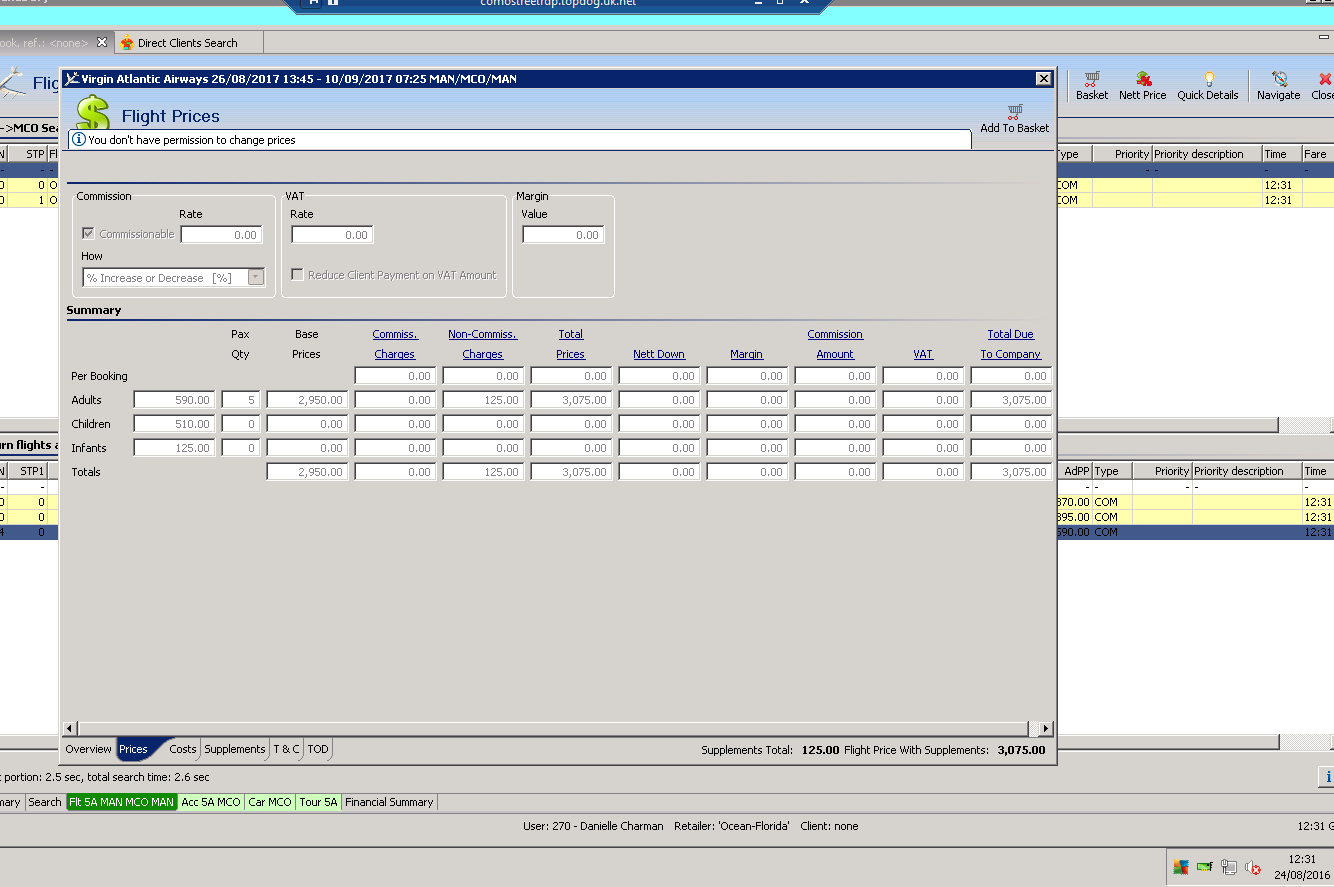The image size is (1334, 887).
Task: Click the muted speaker tray icon
Action: [1253, 867]
